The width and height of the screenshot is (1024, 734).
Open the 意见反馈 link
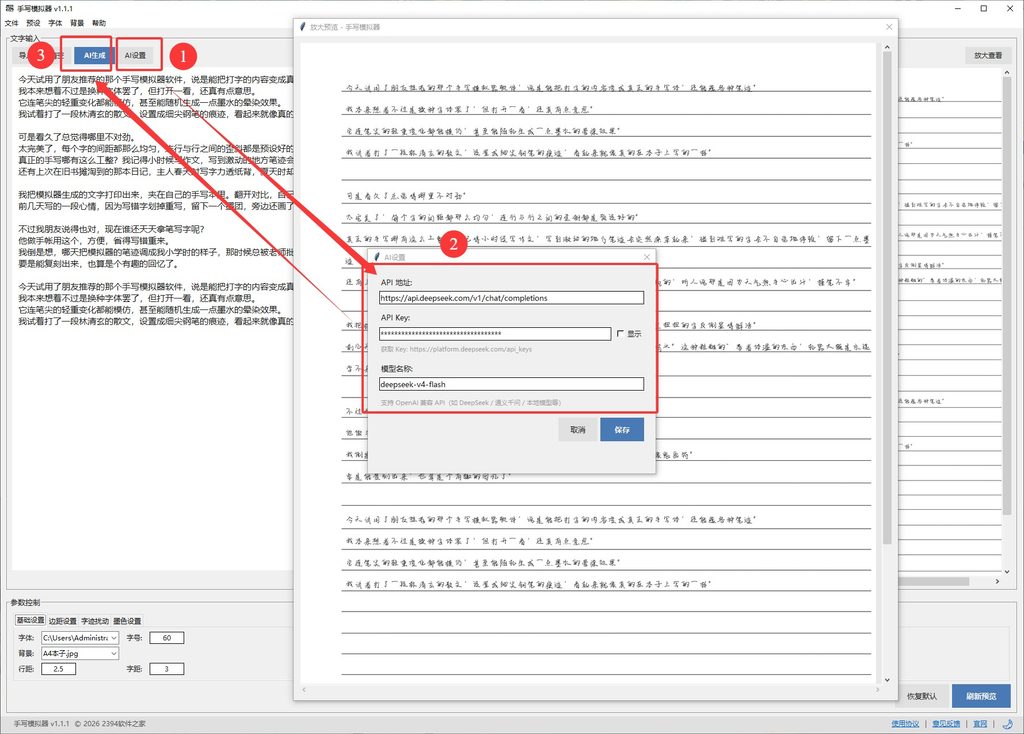pyautogui.click(x=946, y=724)
